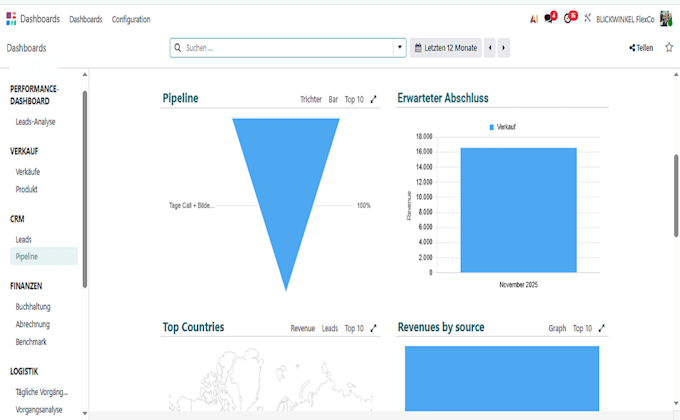The image size is (680, 420).
Task: Click the Revenues by source blue block
Action: (x=502, y=378)
